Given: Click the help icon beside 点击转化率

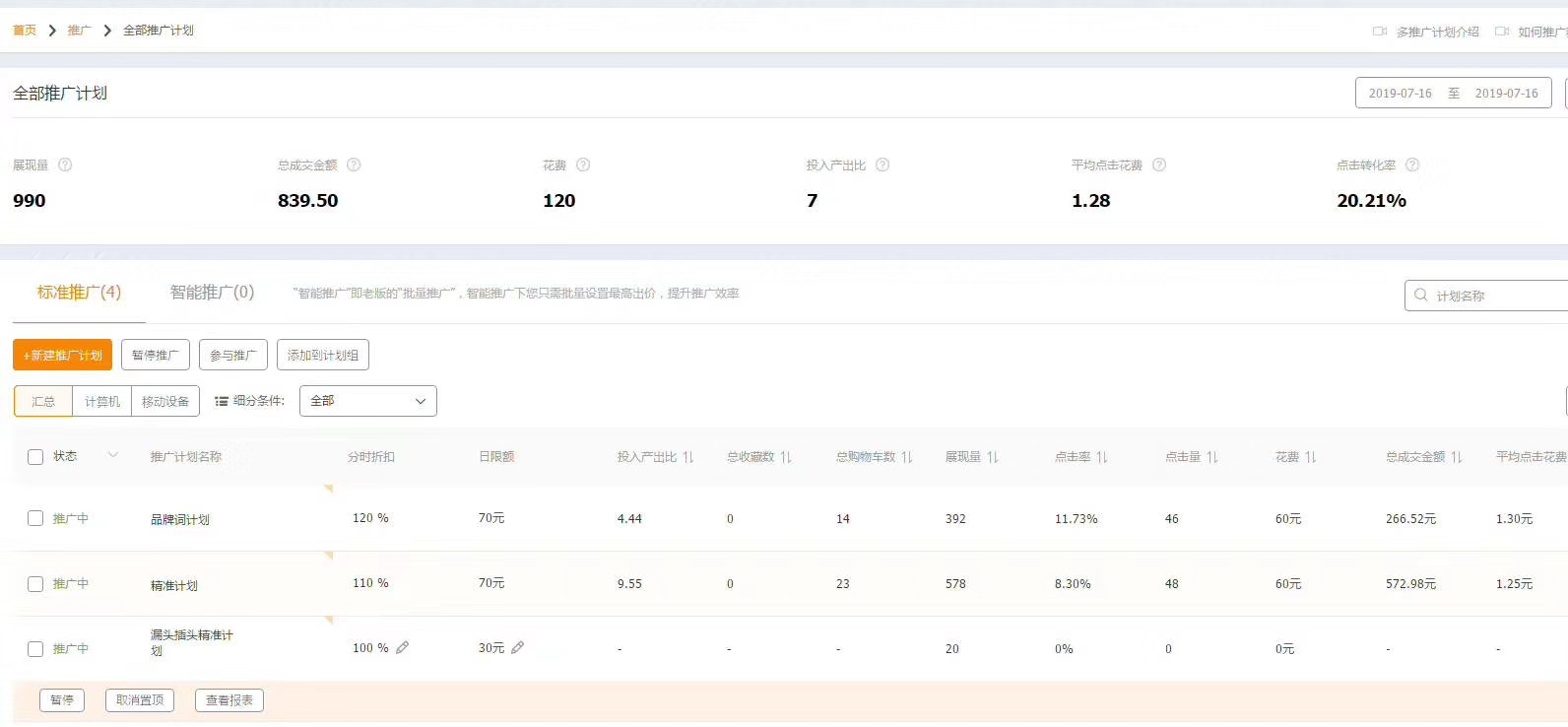Looking at the screenshot, I should pyautogui.click(x=1412, y=165).
